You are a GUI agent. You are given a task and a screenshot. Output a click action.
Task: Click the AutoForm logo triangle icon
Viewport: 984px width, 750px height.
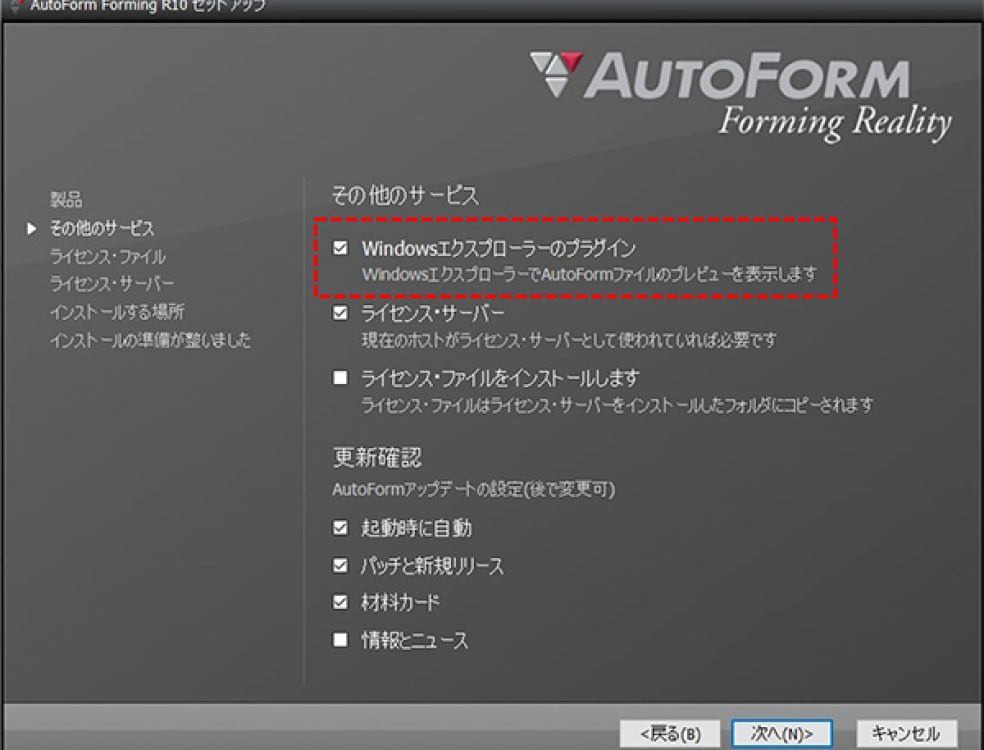click(556, 74)
